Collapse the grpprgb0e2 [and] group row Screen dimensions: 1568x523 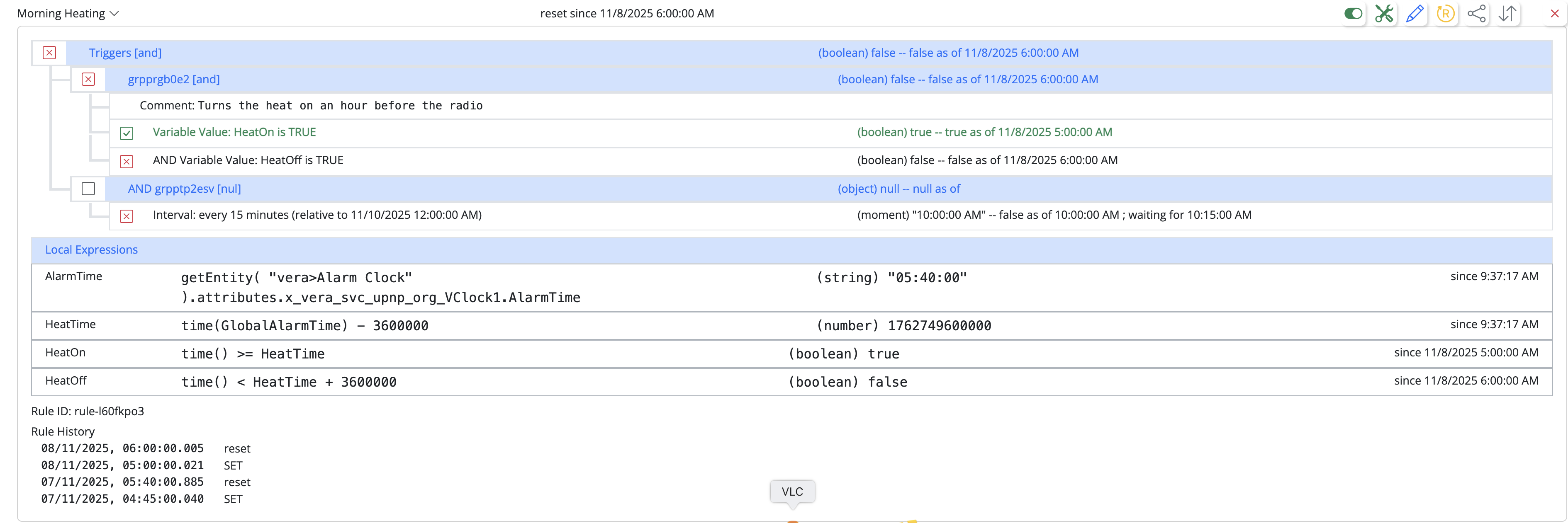(x=173, y=79)
